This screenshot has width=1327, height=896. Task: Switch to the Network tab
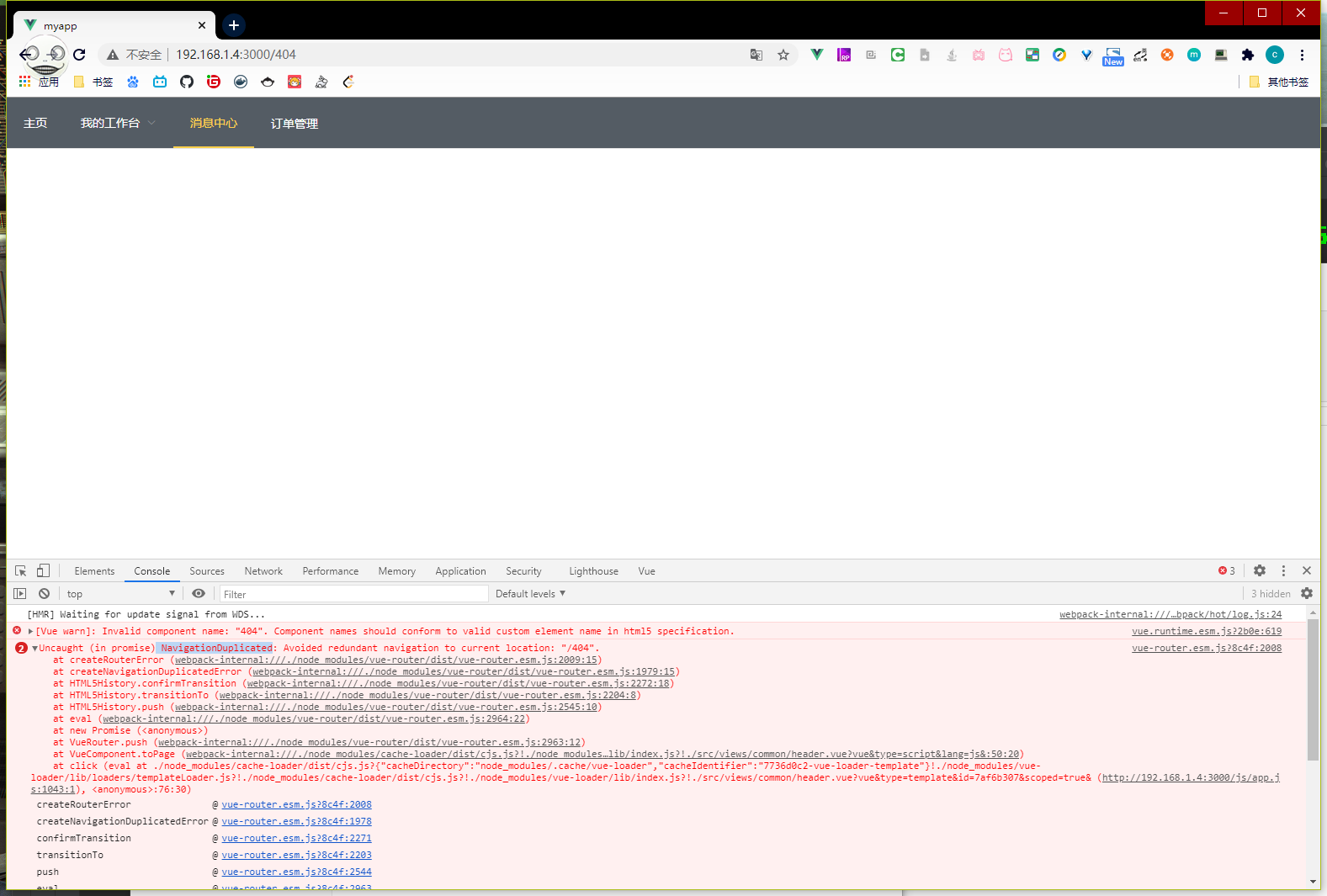coord(263,571)
